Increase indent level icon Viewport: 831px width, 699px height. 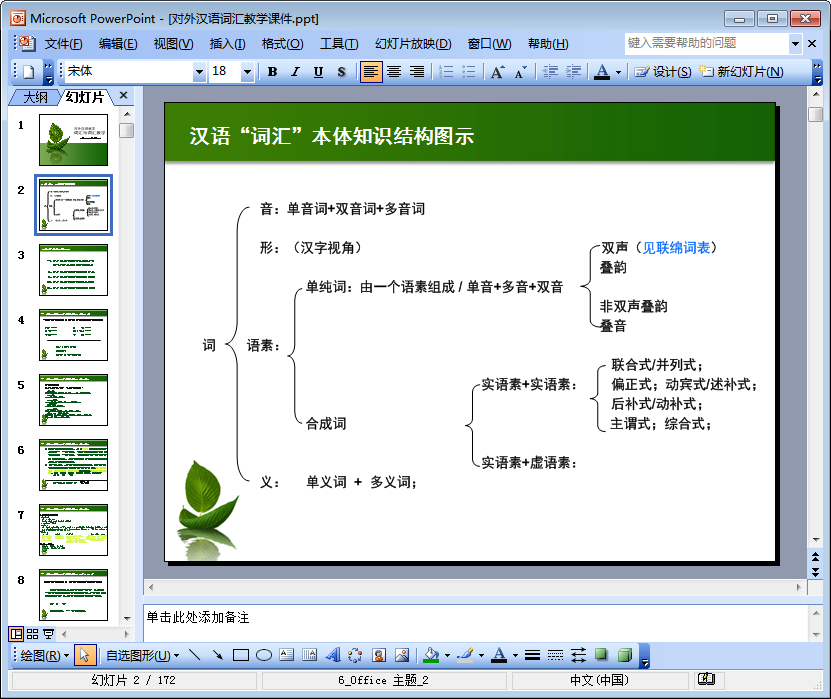[x=573, y=72]
